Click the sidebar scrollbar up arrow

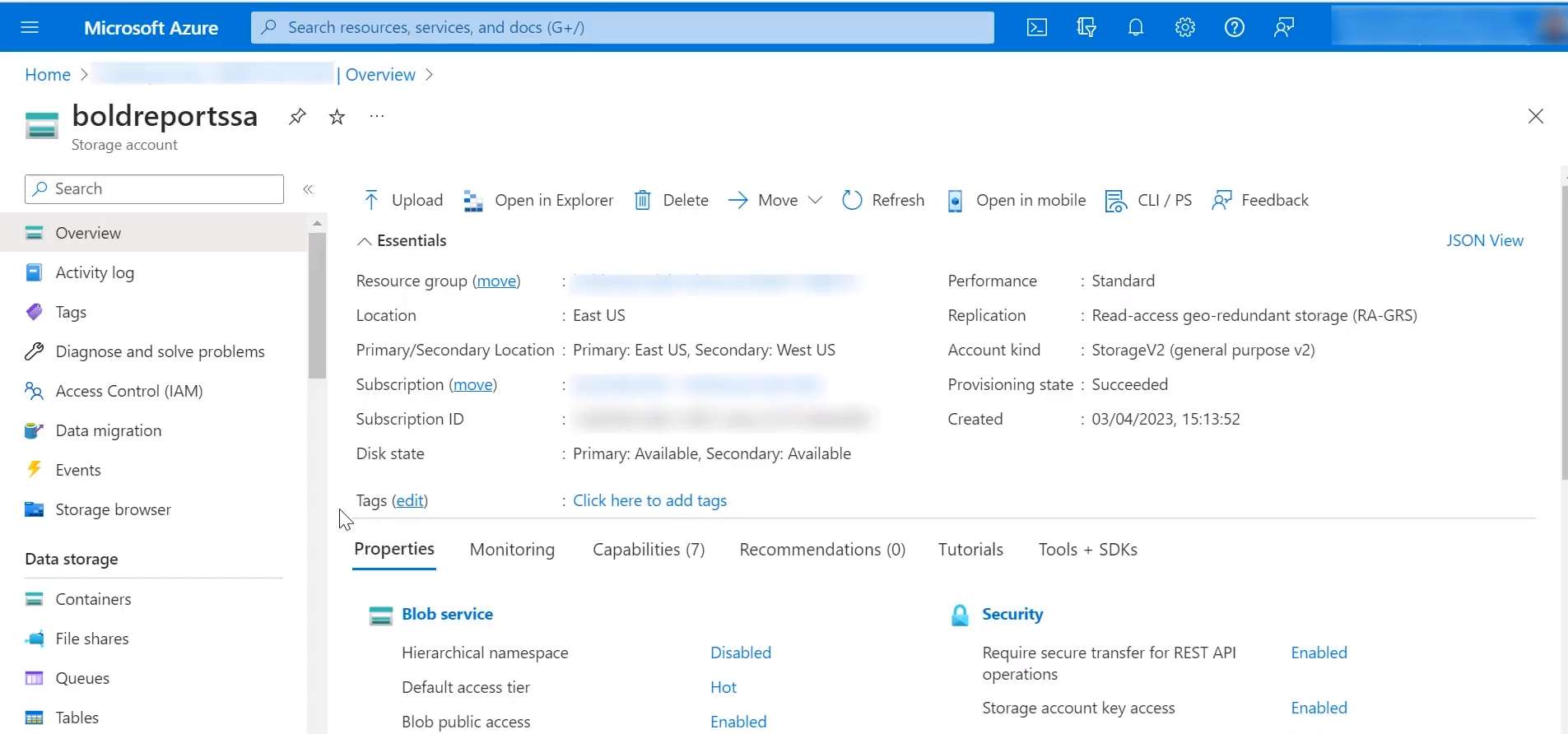(x=317, y=223)
